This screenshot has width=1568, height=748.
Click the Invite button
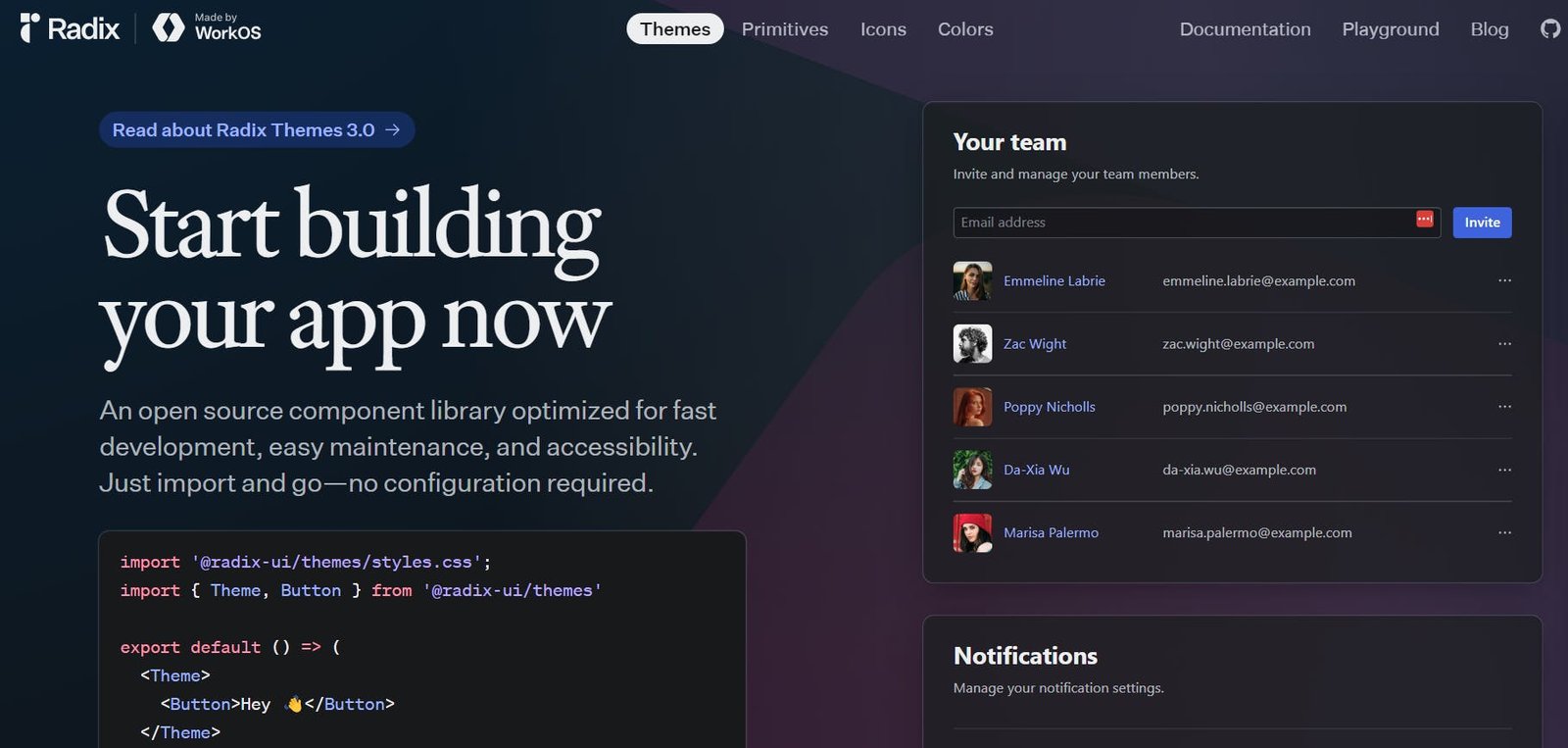(x=1481, y=223)
